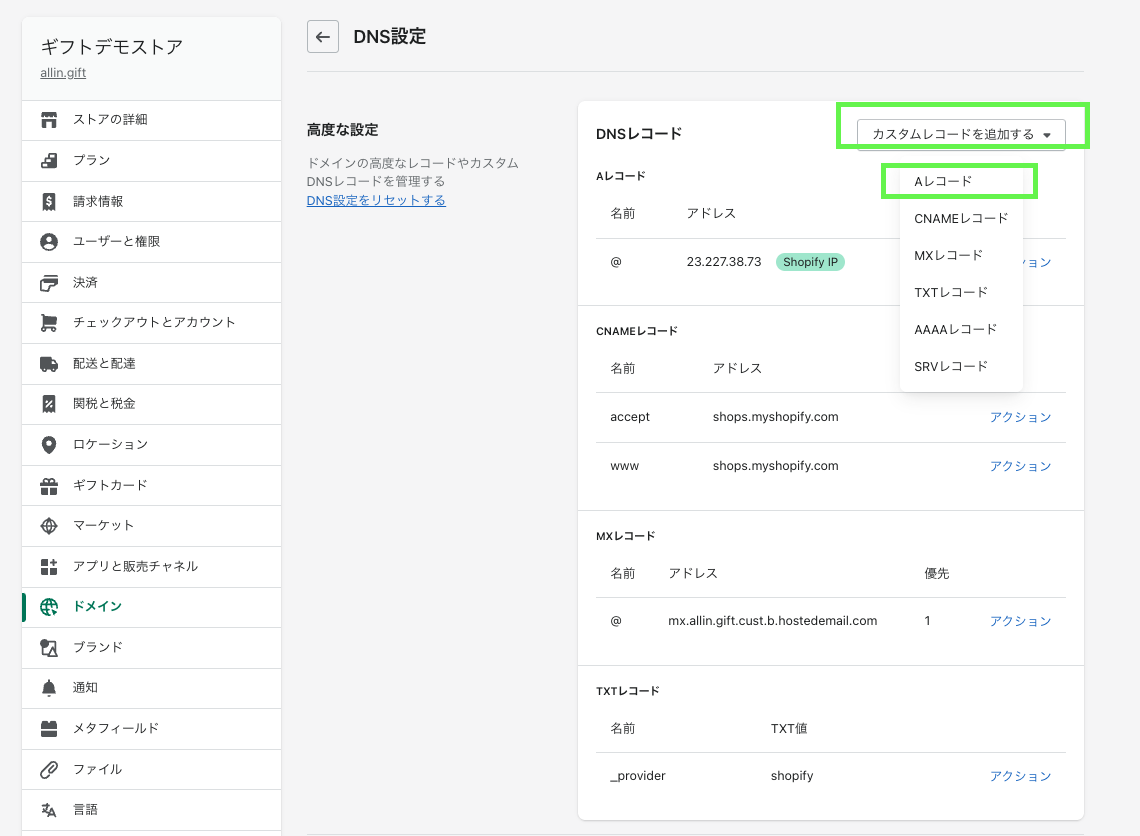
Task: Pick AAAAレコード from the menu
Action: click(x=961, y=329)
